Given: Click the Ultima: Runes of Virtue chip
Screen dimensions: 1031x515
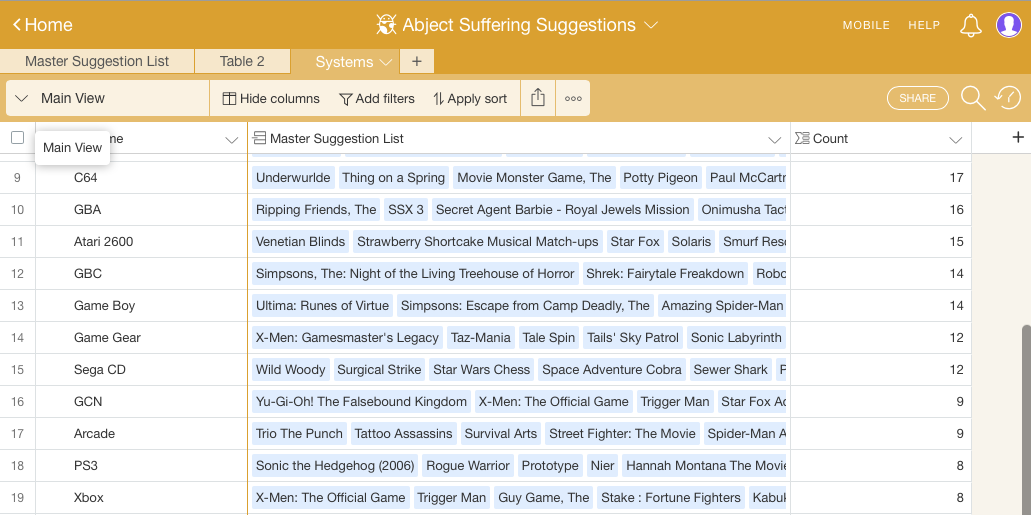Looking at the screenshot, I should [322, 306].
